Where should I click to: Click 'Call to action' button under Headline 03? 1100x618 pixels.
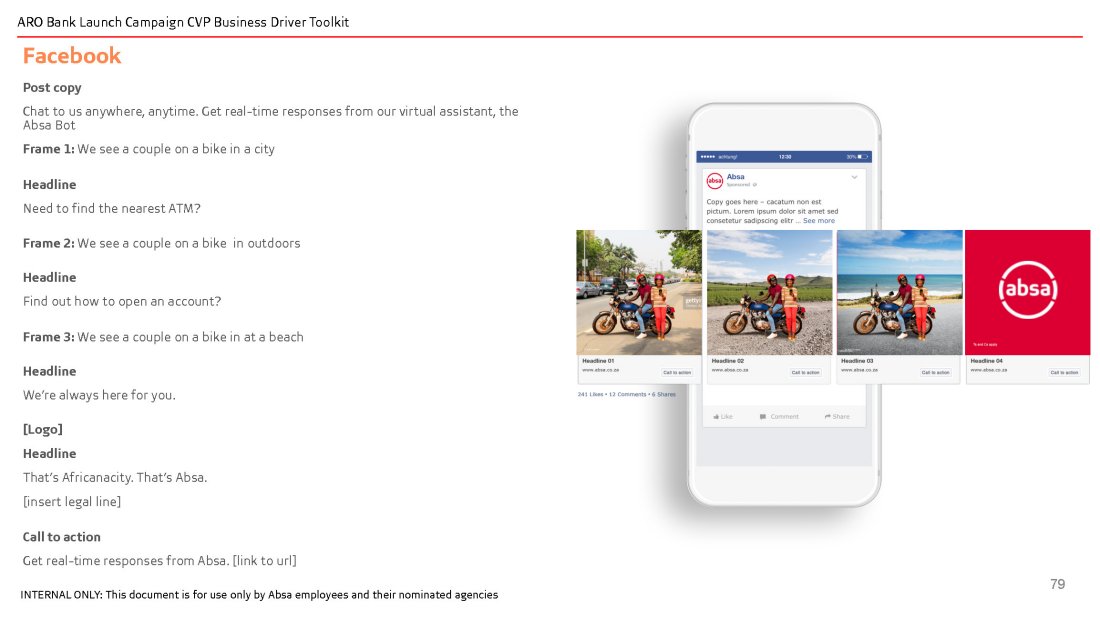pos(935,372)
